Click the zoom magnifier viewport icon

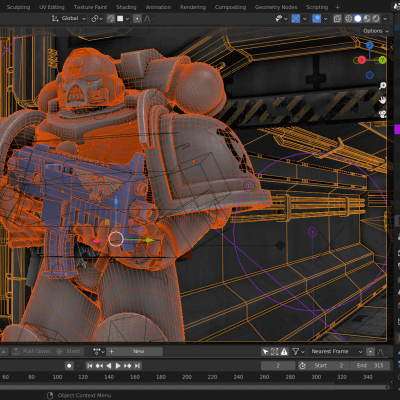click(x=382, y=86)
